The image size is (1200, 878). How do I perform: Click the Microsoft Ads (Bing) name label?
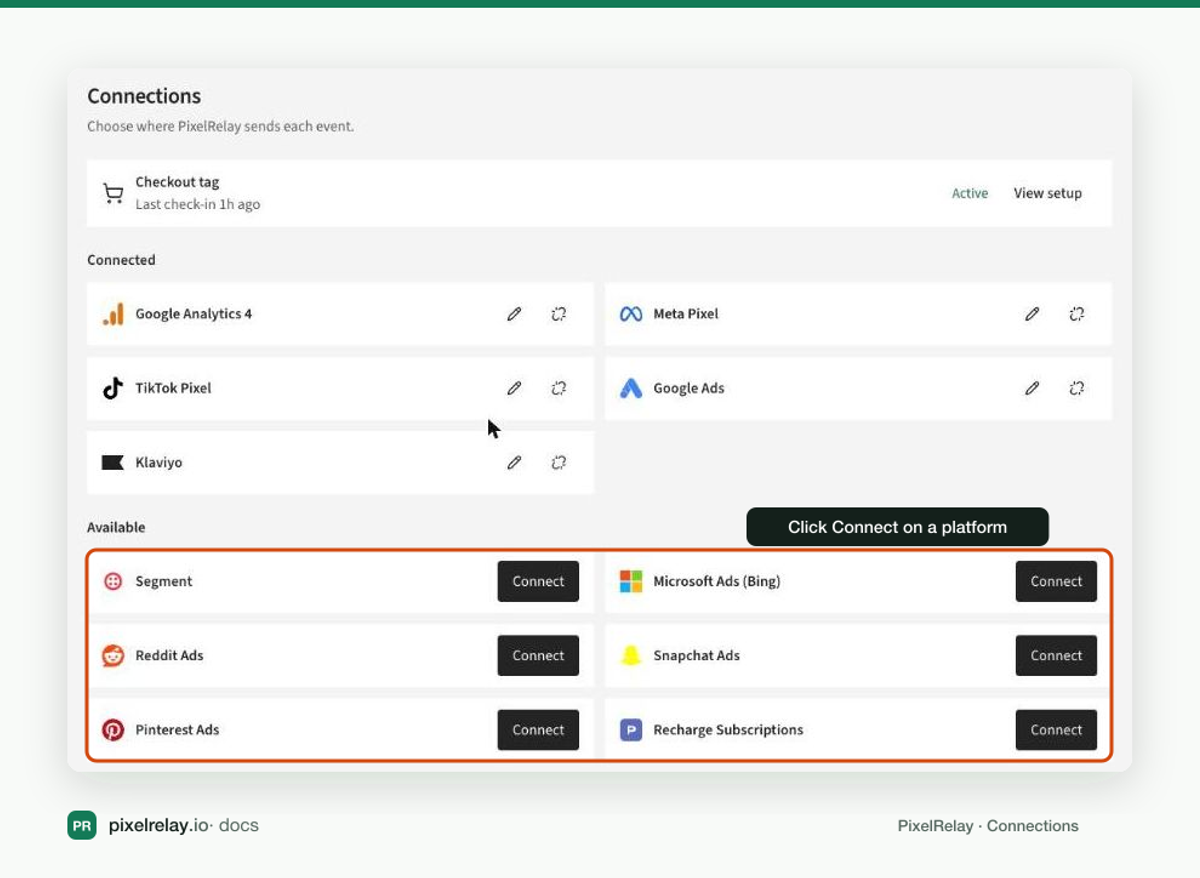717,581
